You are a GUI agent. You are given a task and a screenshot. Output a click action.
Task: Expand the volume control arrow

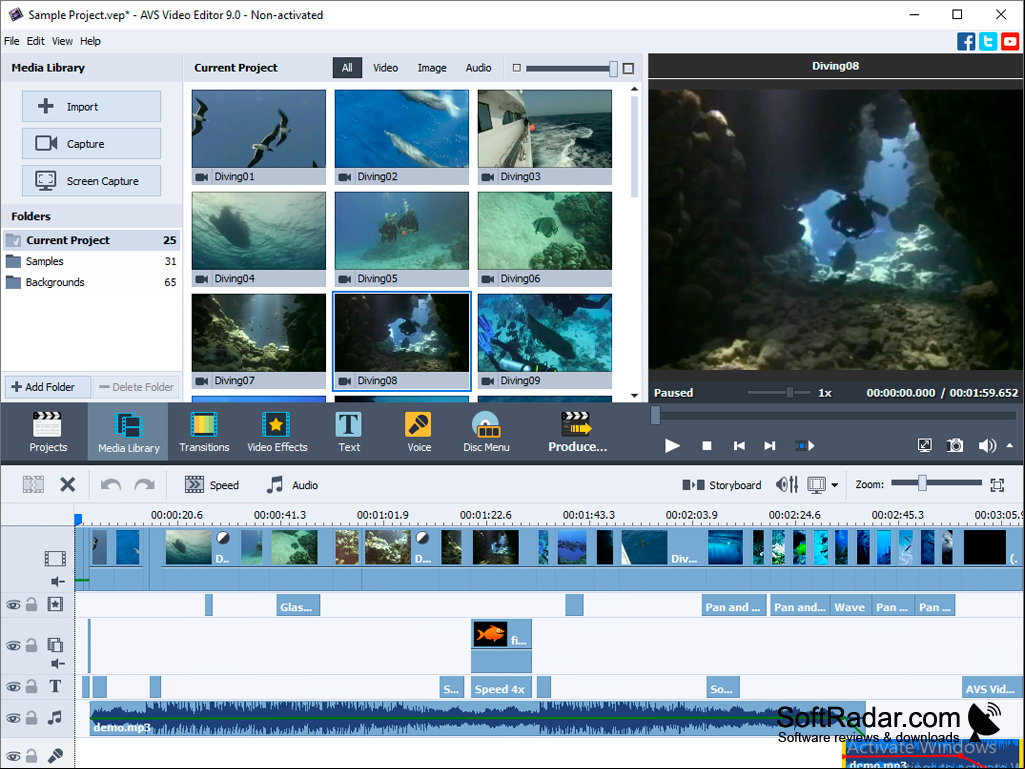pos(1009,445)
